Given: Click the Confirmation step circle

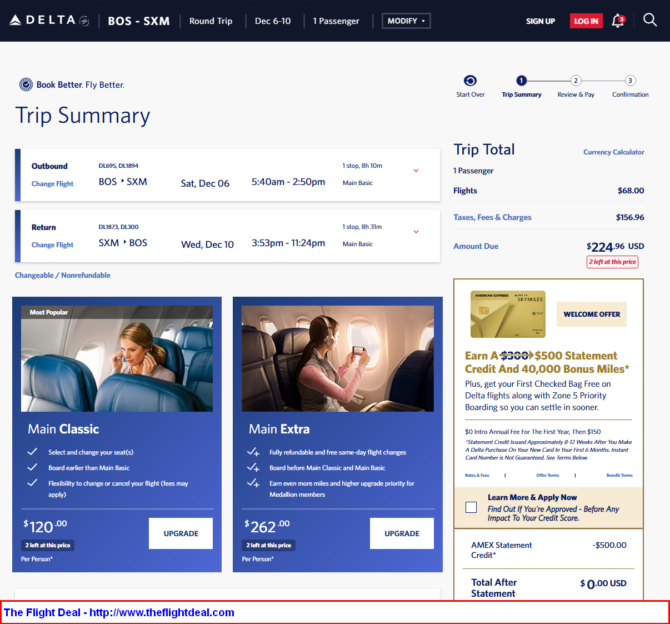Looking at the screenshot, I should pyautogui.click(x=630, y=81).
